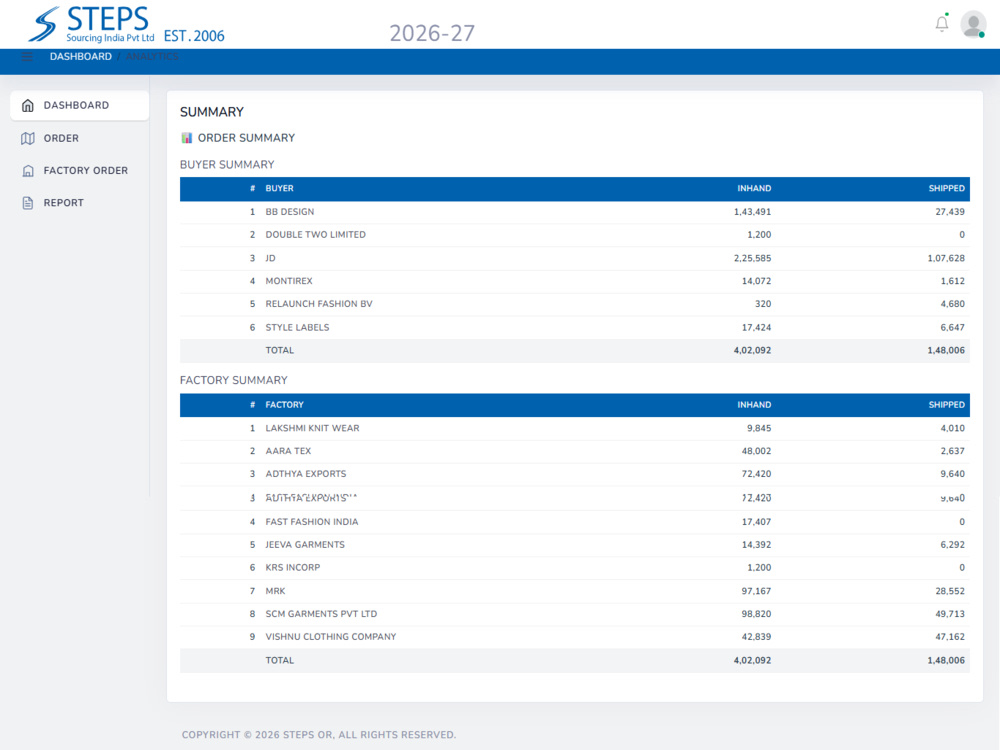Image resolution: width=1000 pixels, height=750 pixels.
Task: Select JEEVA GARMENTS factory
Action: (x=575, y=545)
